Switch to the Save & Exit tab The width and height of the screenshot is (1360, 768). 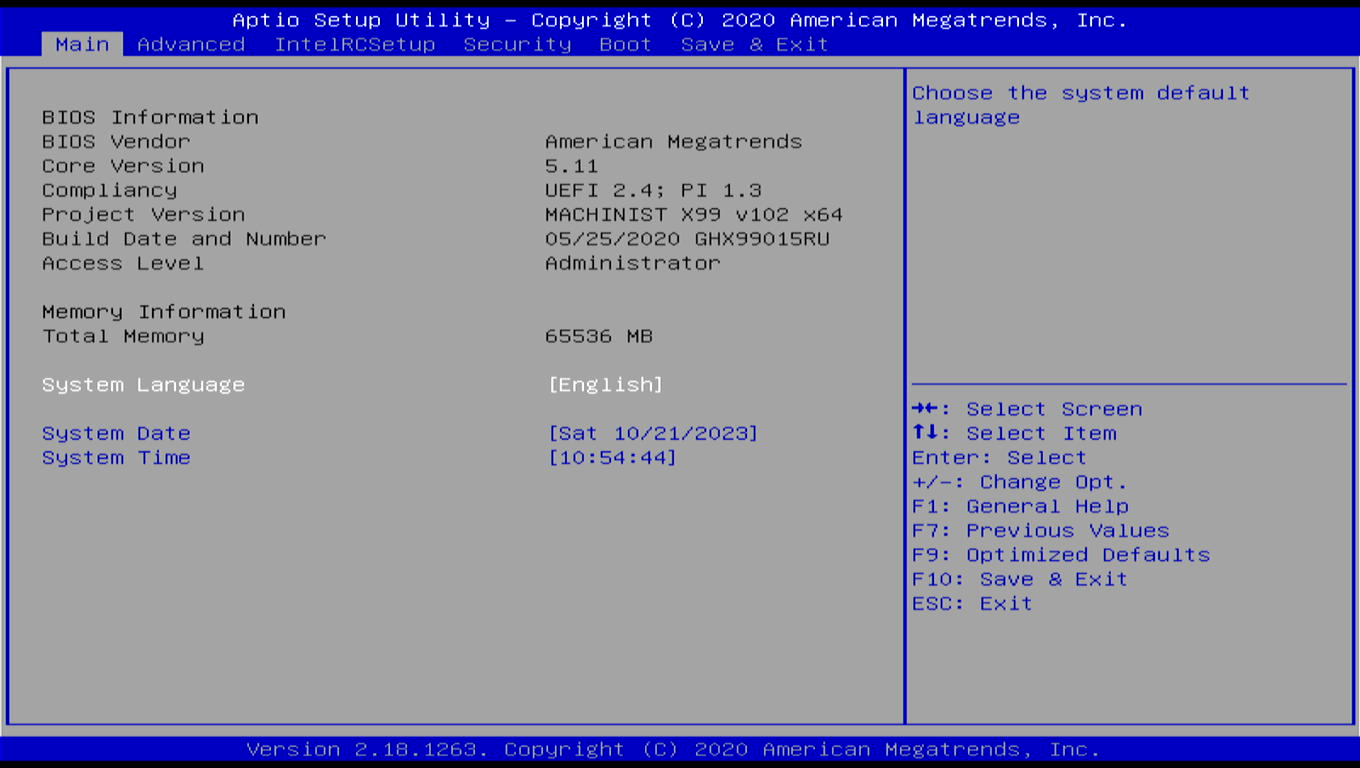(x=755, y=44)
